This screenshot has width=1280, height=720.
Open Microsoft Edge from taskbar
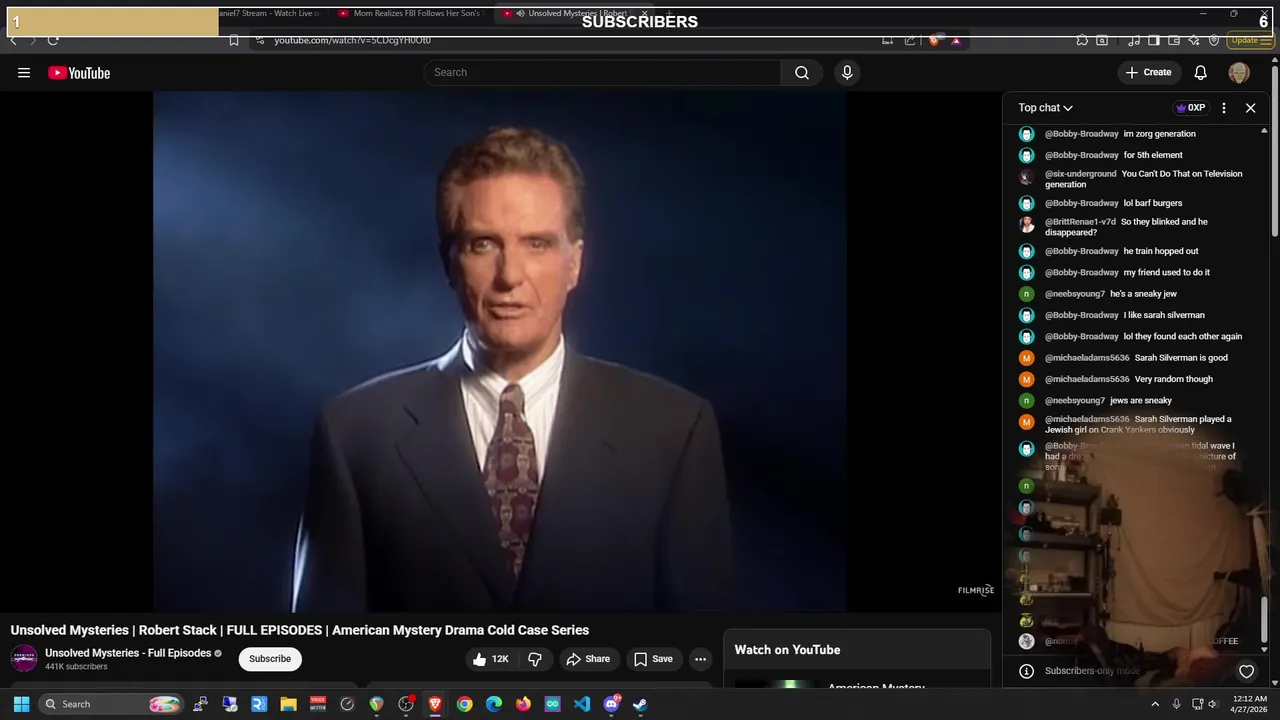[x=494, y=704]
